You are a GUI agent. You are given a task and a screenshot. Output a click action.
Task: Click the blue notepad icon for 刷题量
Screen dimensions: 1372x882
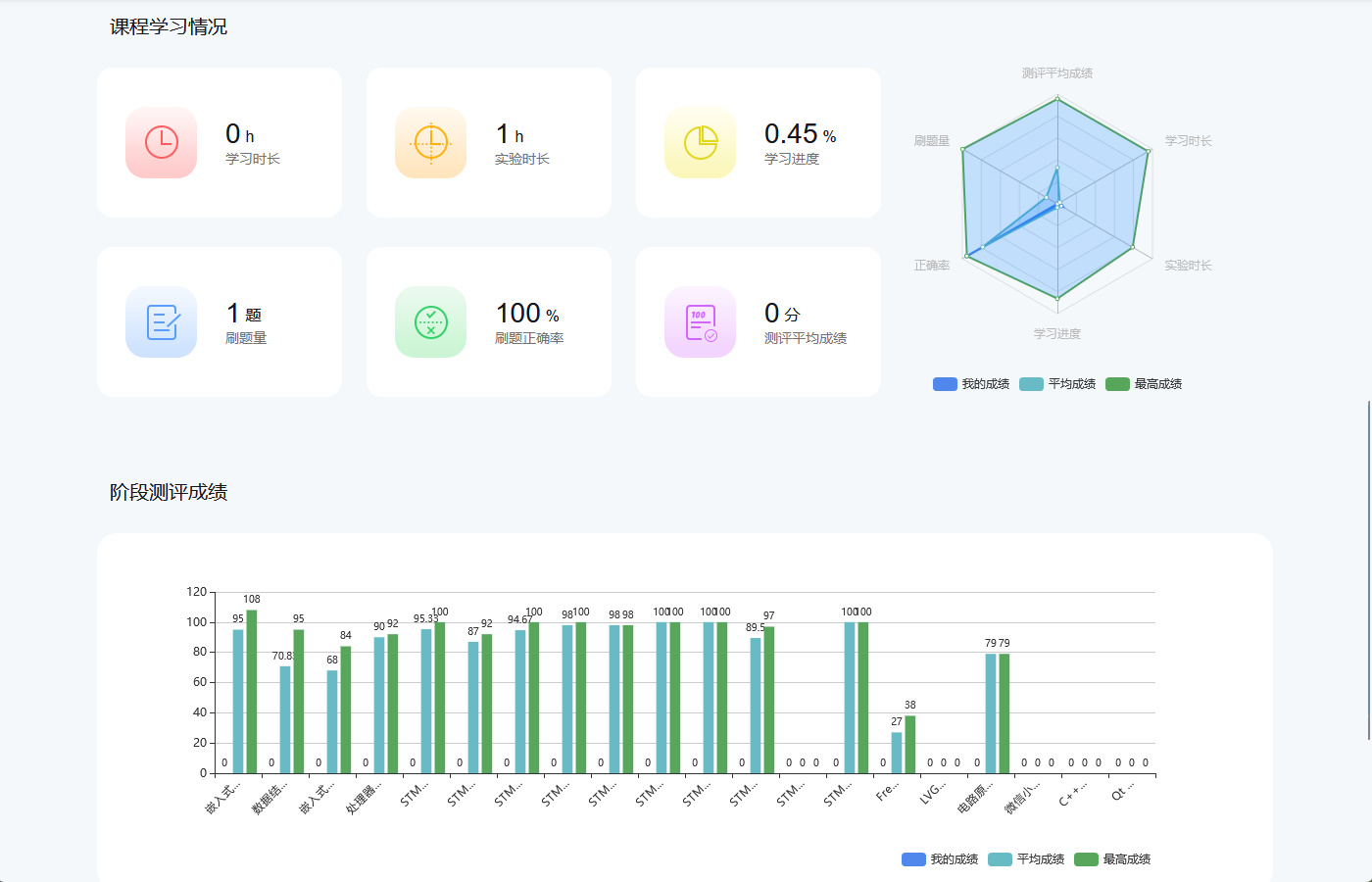coord(161,322)
